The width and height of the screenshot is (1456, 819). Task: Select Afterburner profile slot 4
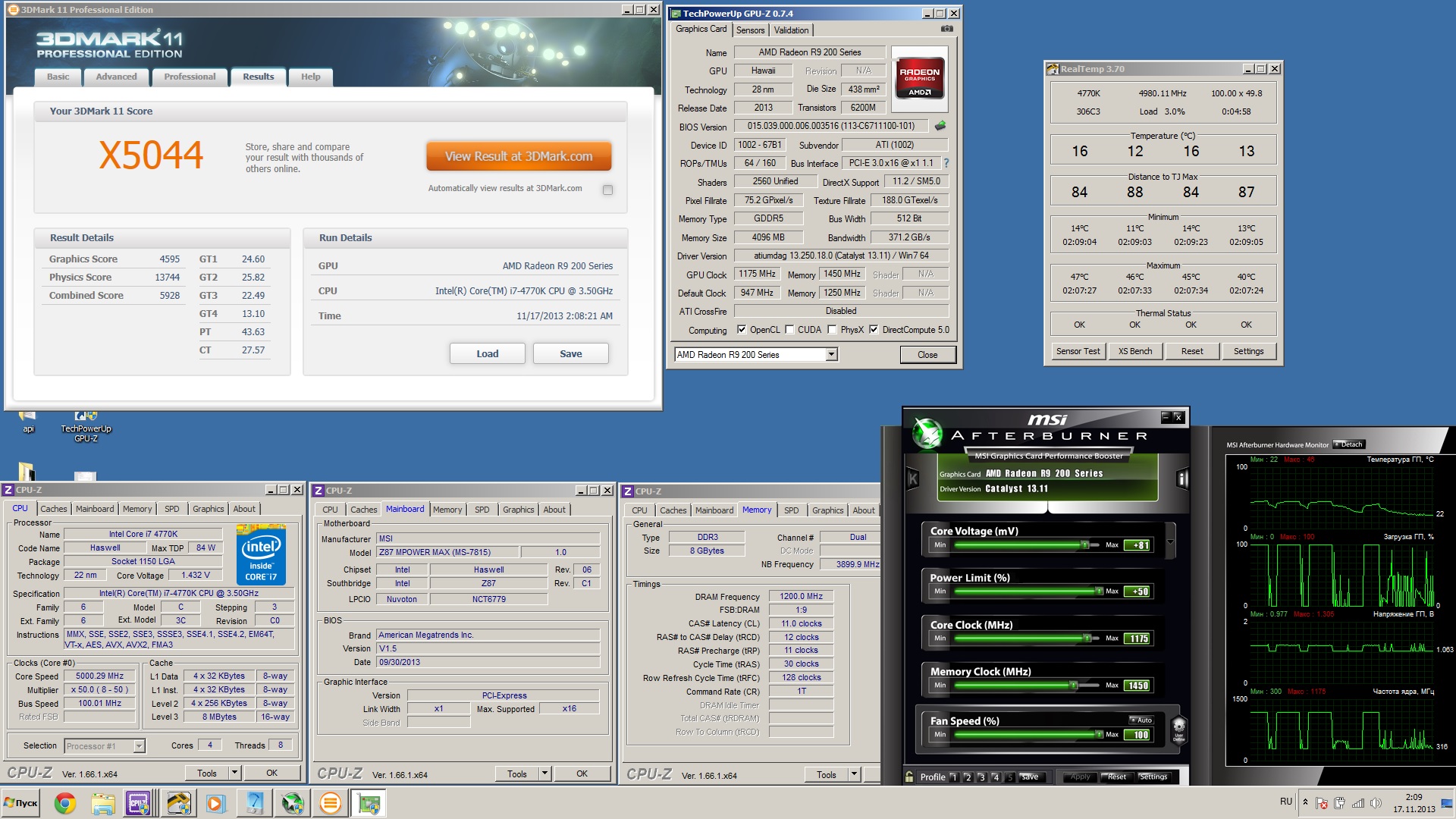(996, 777)
